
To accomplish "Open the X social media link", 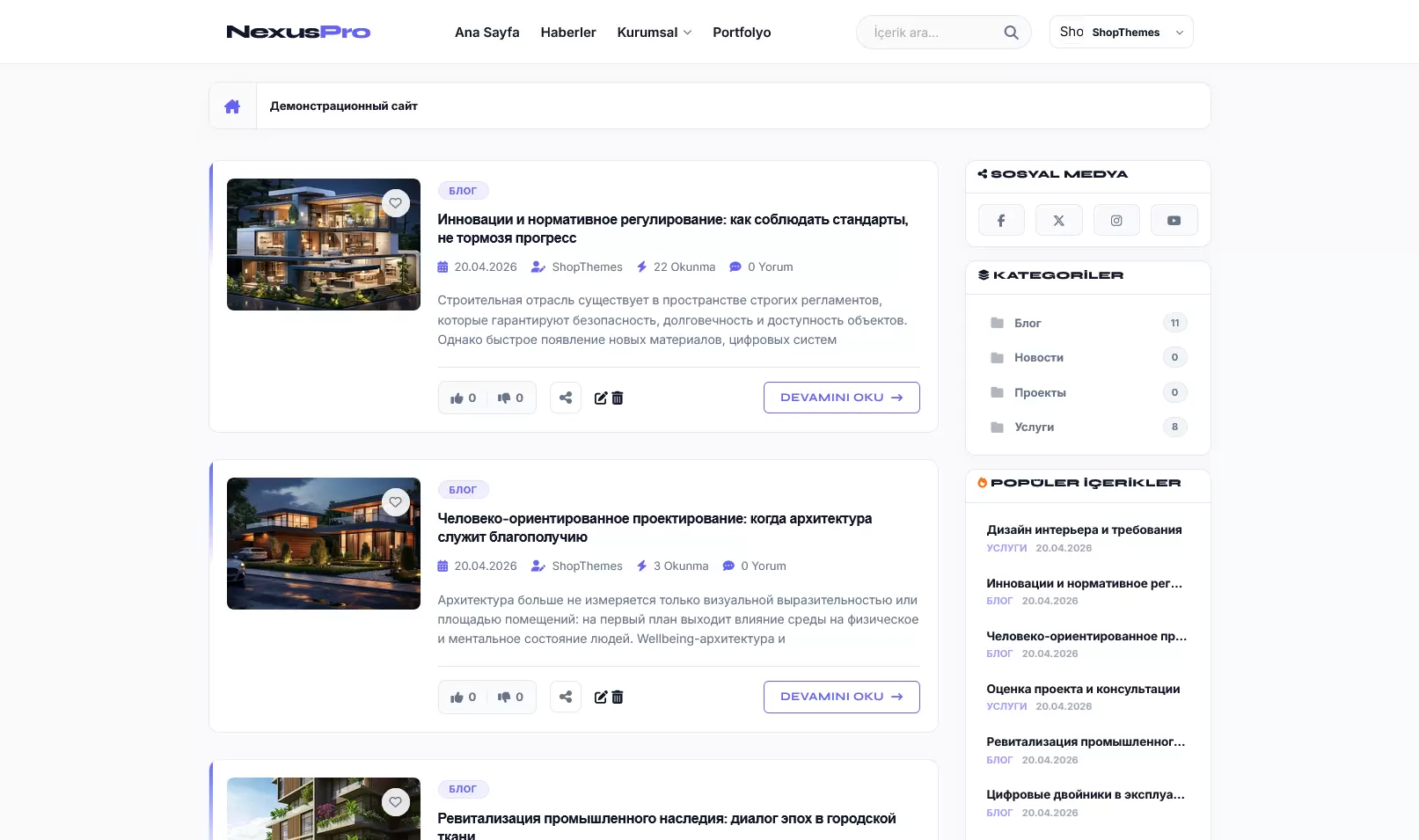I will (1058, 221).
